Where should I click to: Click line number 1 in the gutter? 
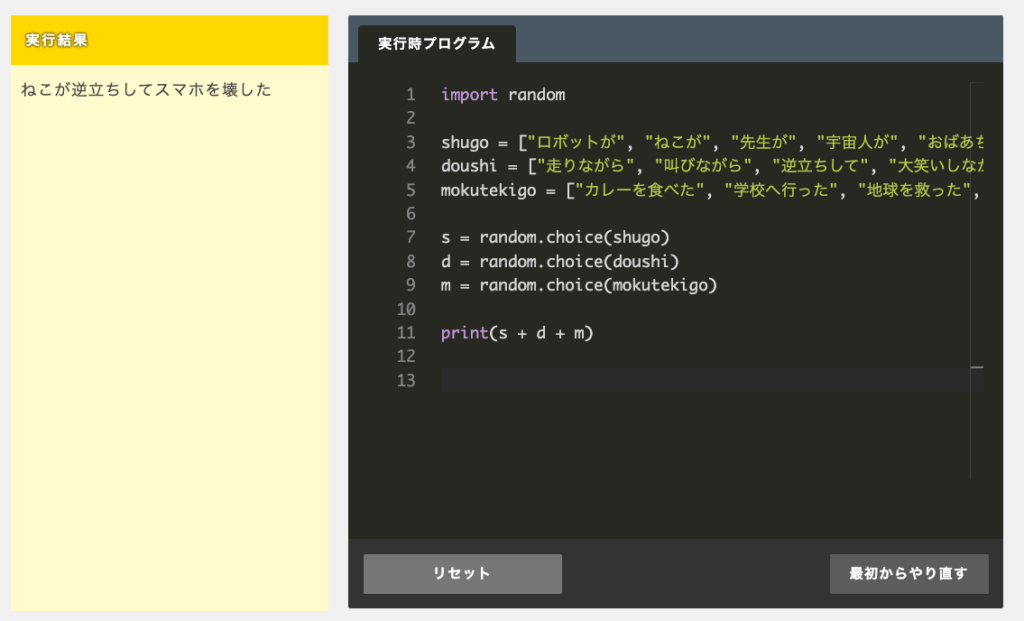pyautogui.click(x=410, y=95)
